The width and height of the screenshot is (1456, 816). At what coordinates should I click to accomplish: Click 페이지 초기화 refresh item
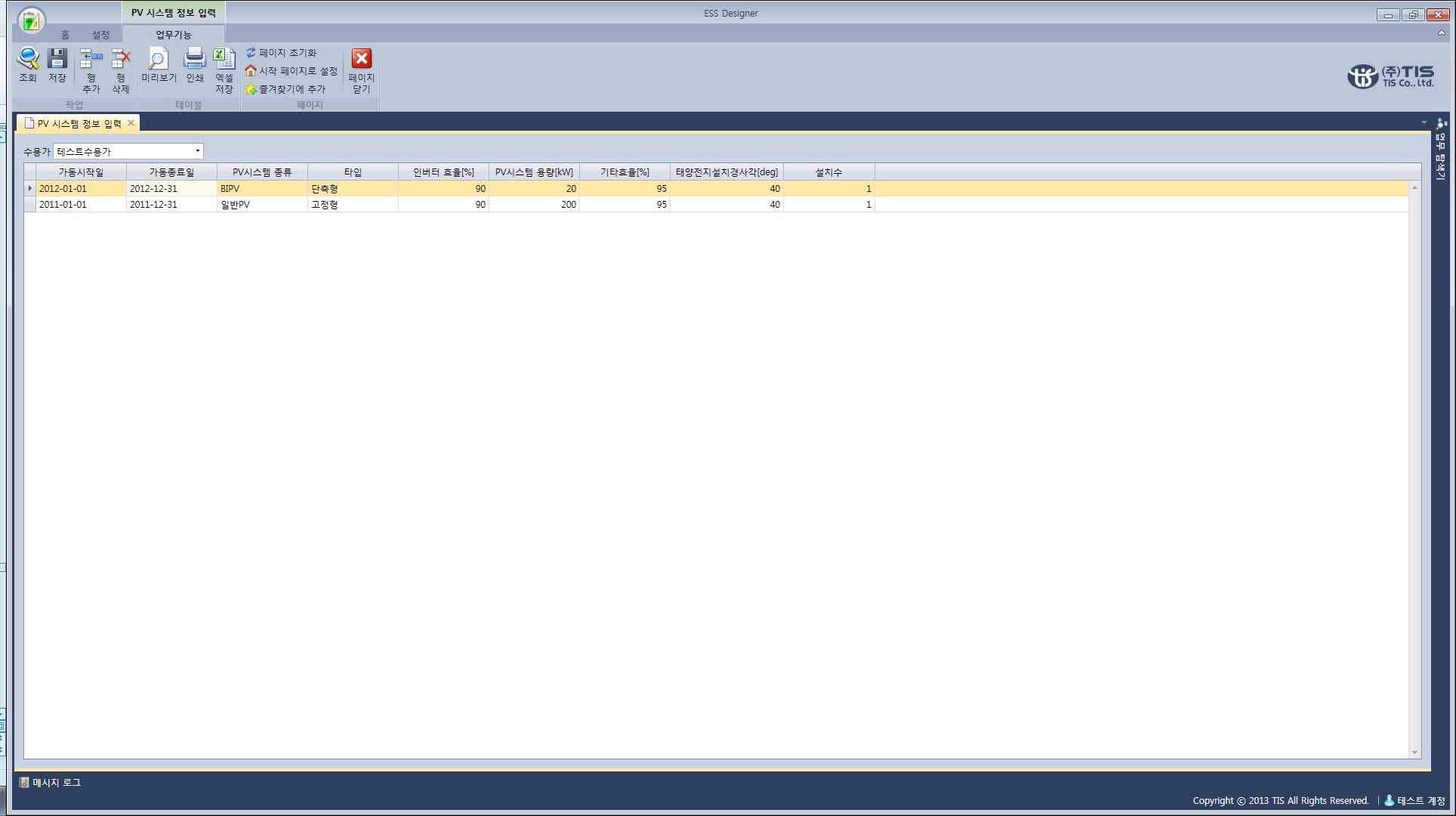coord(281,53)
